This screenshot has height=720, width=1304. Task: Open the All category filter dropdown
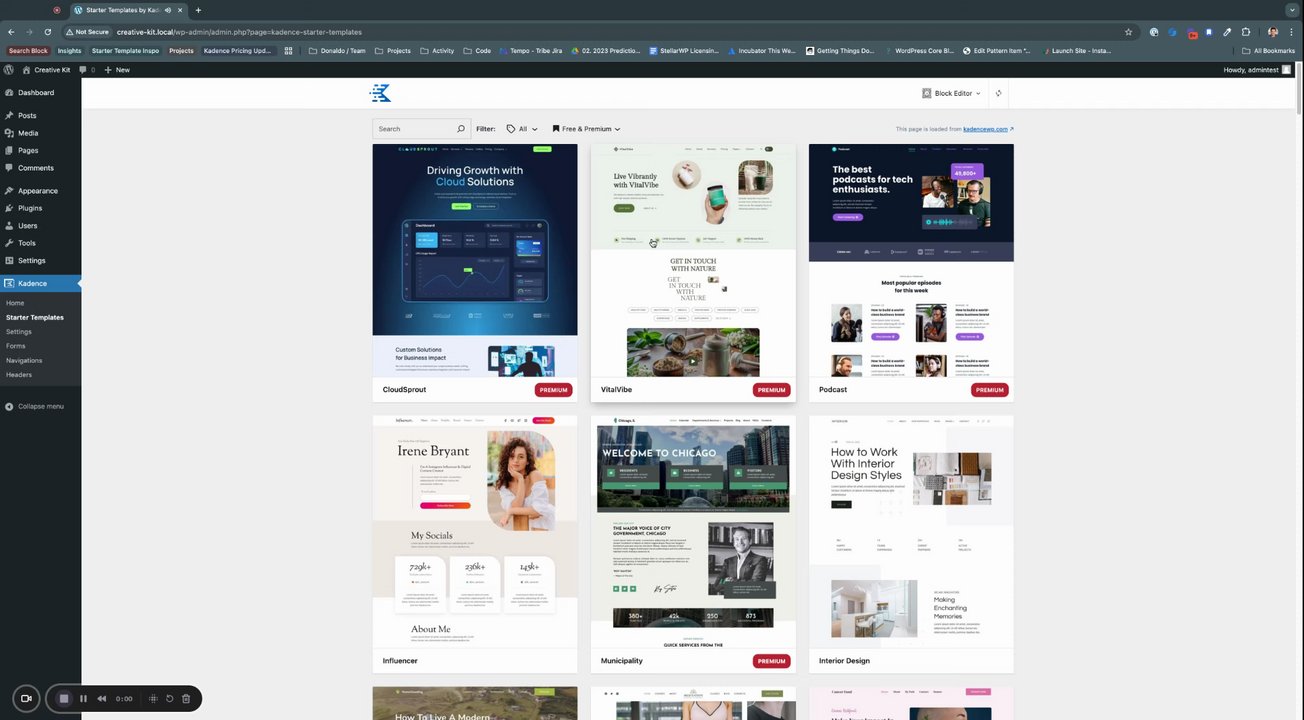point(522,129)
